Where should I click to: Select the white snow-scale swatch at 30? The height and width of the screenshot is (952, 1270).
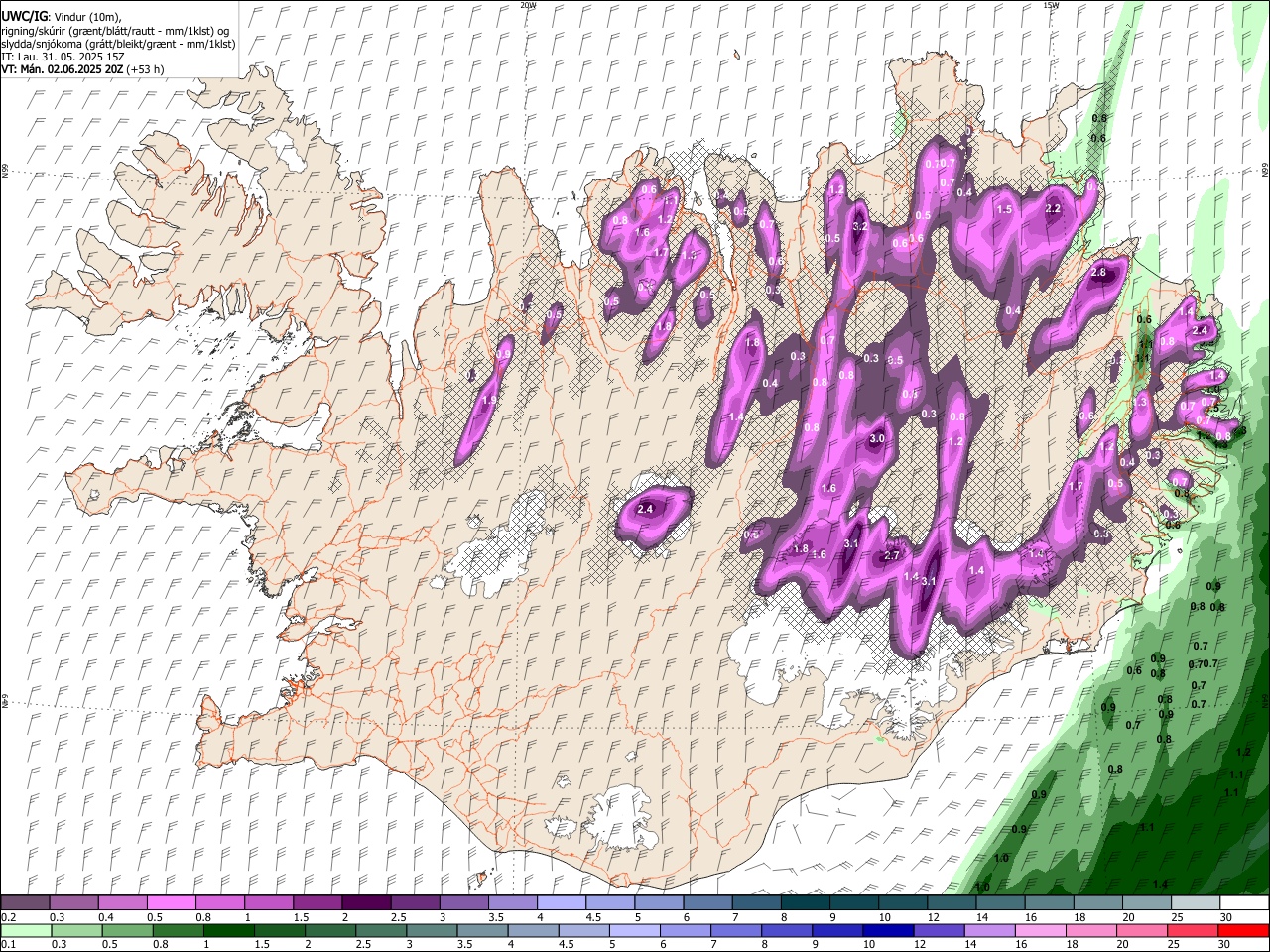coord(1245,903)
